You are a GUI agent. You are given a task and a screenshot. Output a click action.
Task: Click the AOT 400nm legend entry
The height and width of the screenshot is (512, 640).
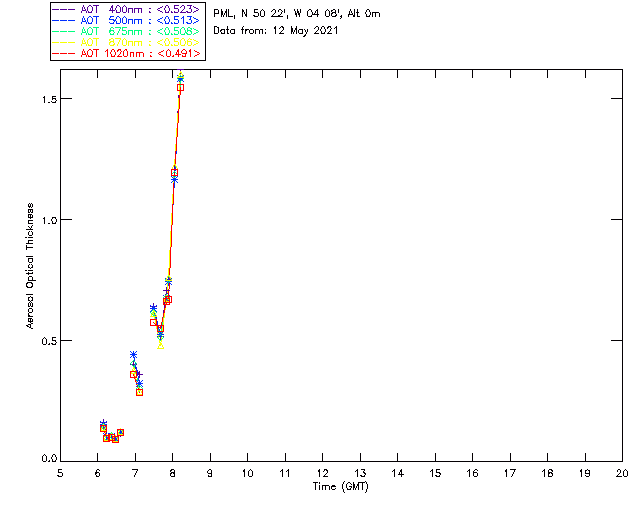127,9
